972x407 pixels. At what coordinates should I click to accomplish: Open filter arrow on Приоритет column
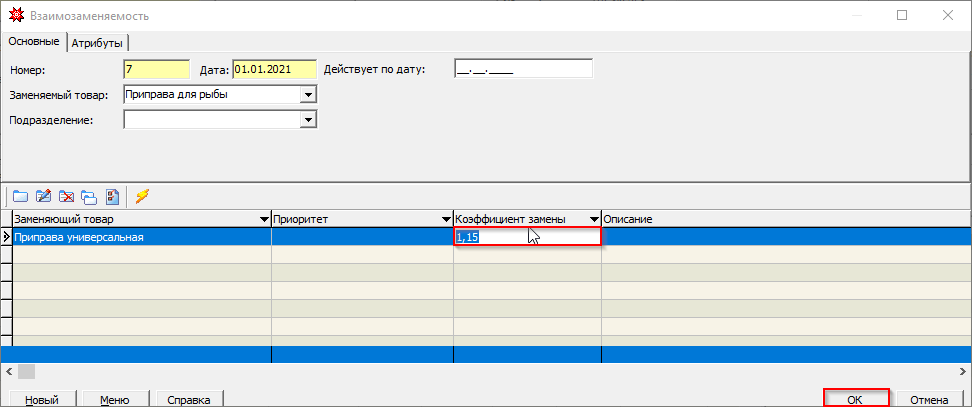(445, 219)
